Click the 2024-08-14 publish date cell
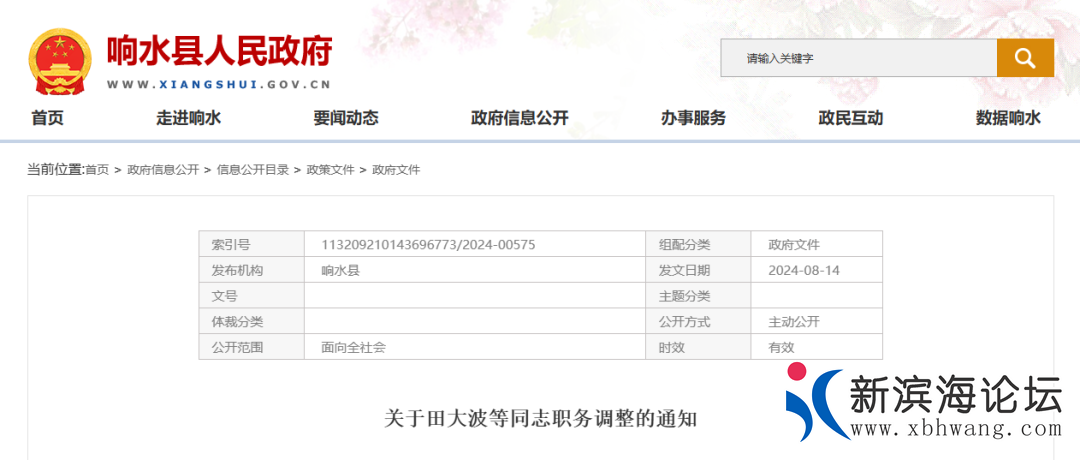 click(803, 271)
